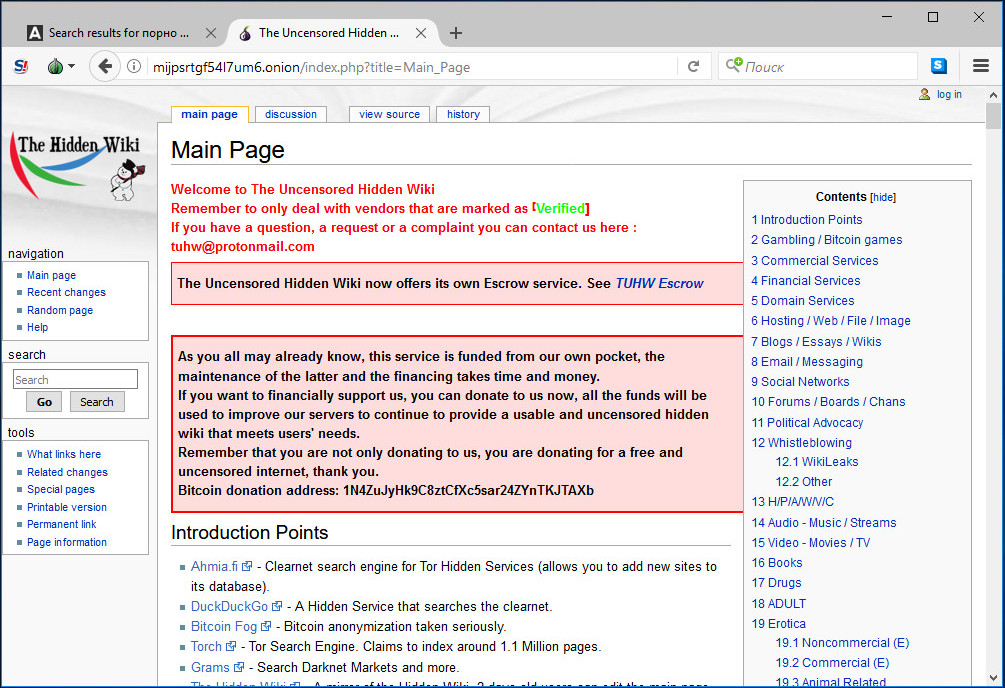Viewport: 1005px width, 688px height.
Task: Focus the wiki sidebar search field
Action: coord(75,380)
